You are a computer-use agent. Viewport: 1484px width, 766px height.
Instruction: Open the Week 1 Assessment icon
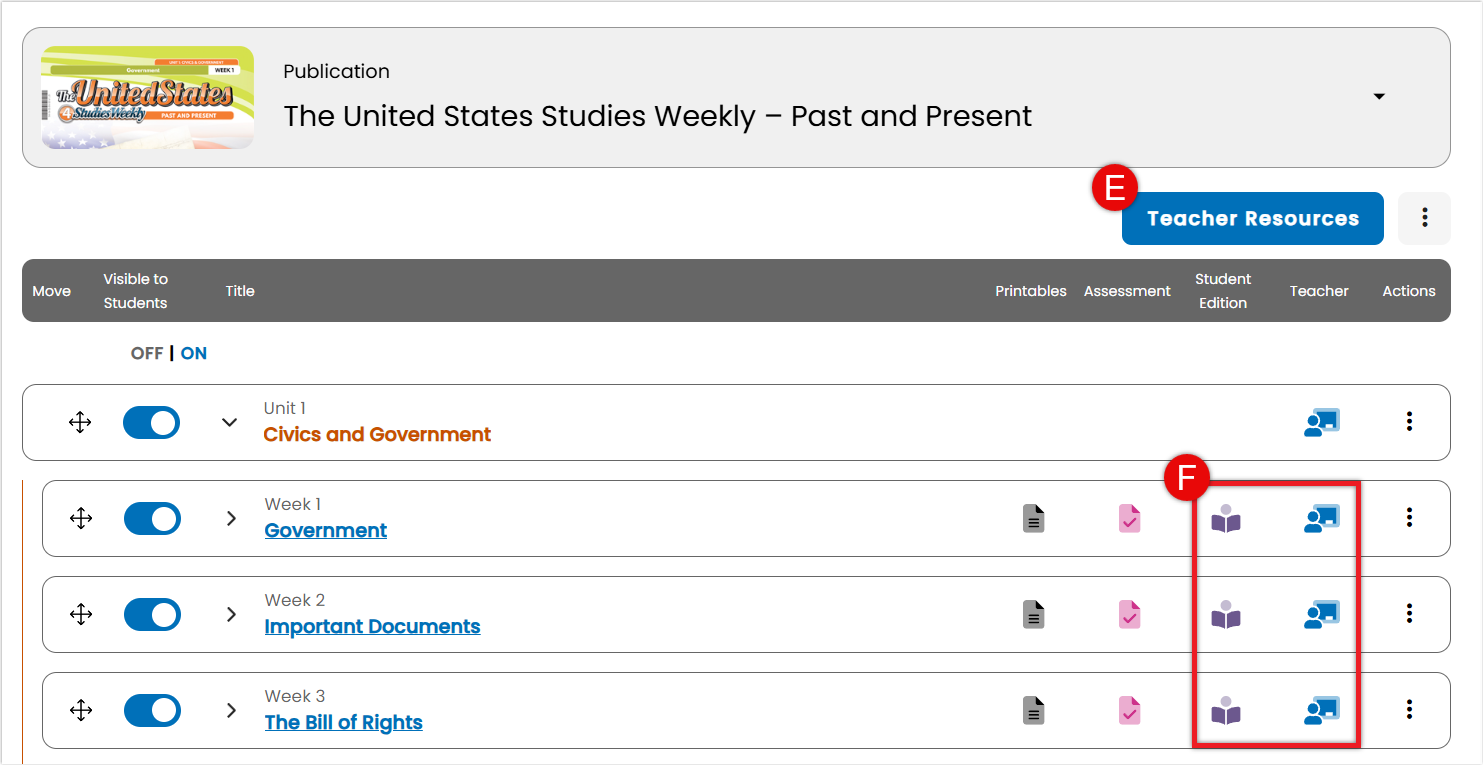point(1129,518)
